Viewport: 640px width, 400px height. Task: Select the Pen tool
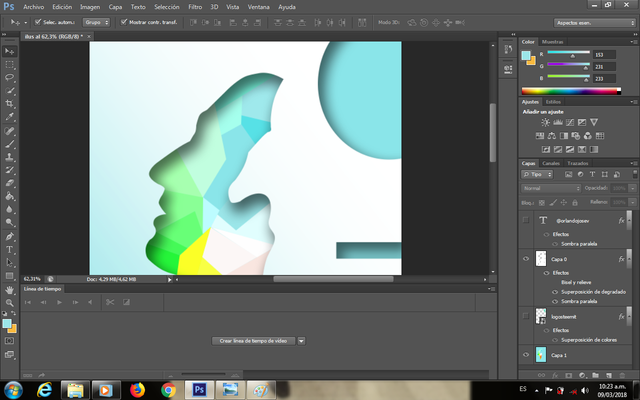coord(10,236)
